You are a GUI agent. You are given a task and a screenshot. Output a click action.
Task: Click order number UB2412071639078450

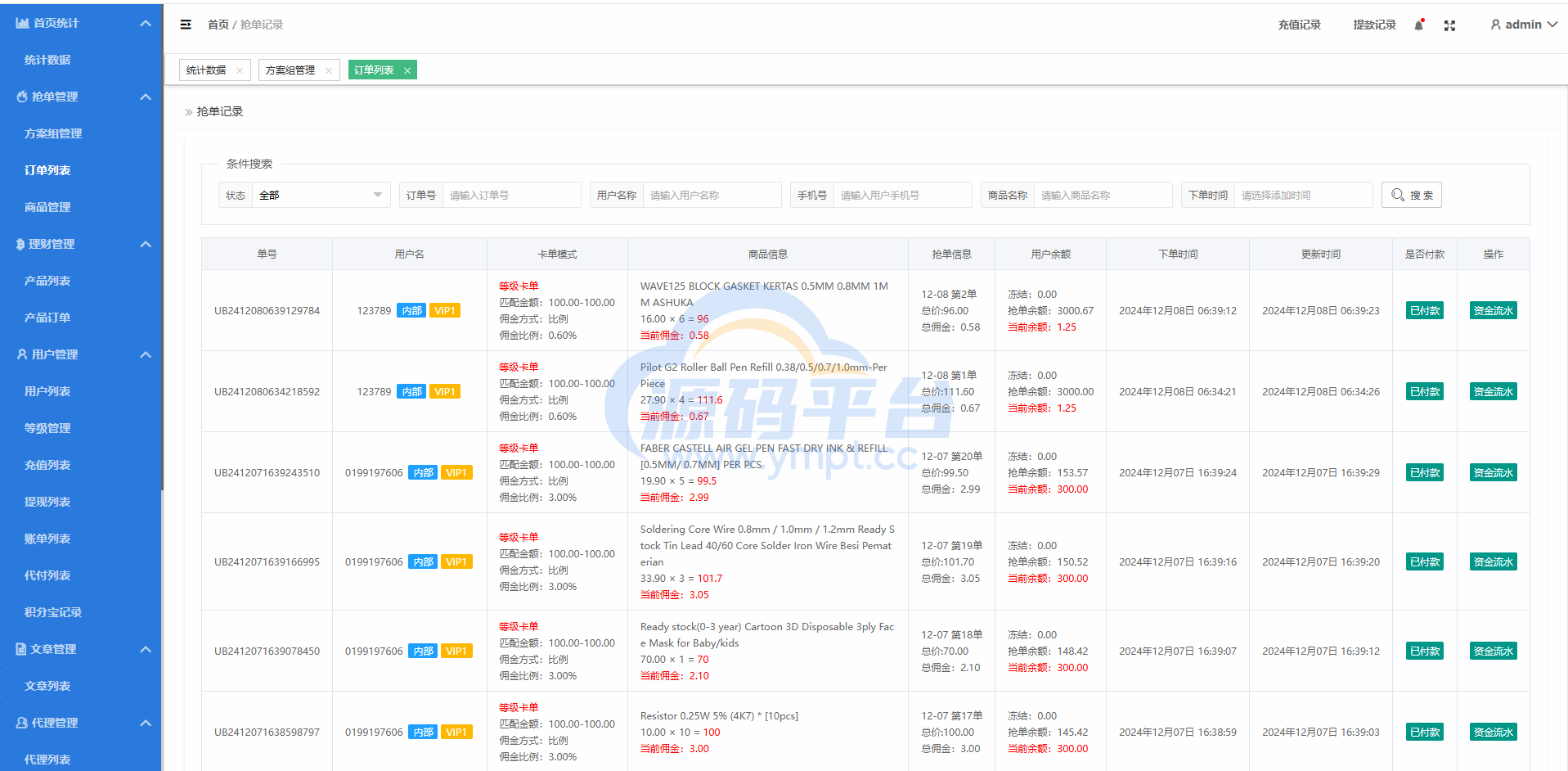pyautogui.click(x=267, y=652)
